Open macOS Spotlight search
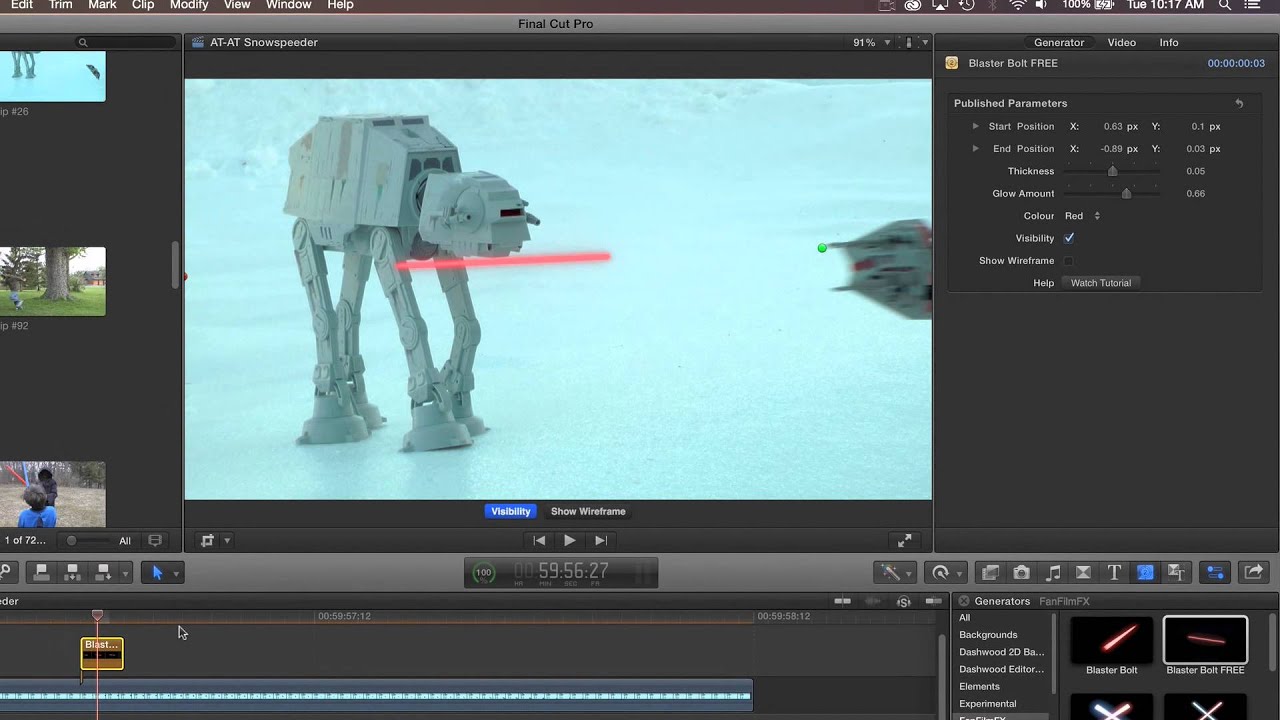The width and height of the screenshot is (1280, 720). pyautogui.click(x=1224, y=5)
